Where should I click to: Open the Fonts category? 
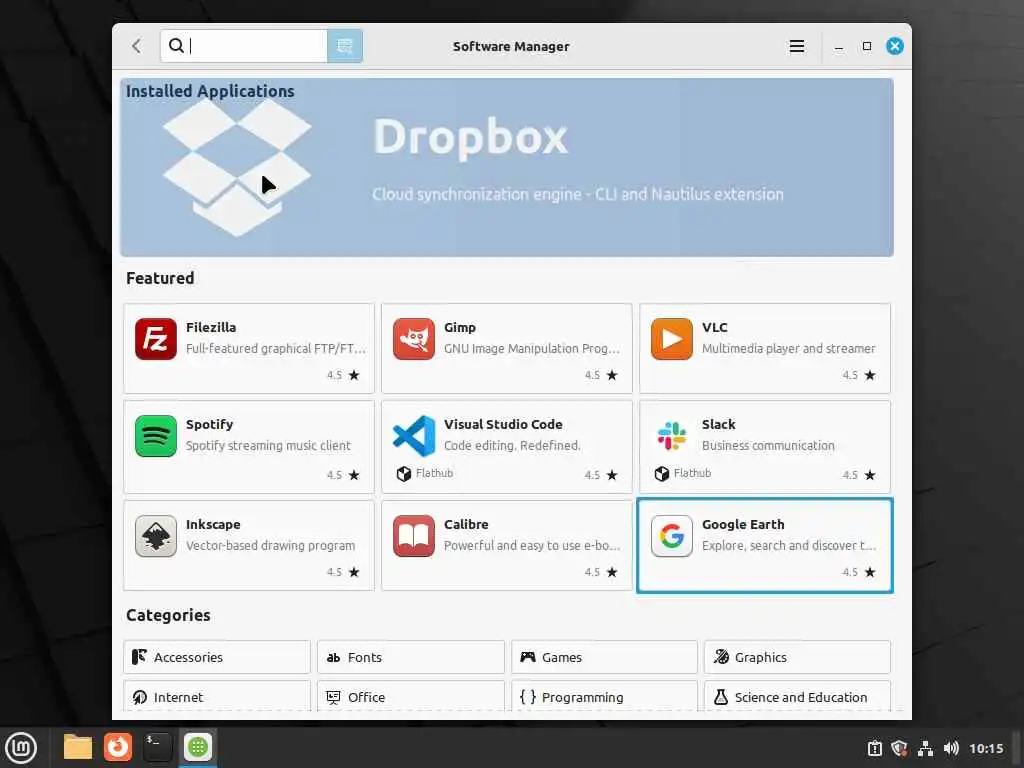click(411, 657)
